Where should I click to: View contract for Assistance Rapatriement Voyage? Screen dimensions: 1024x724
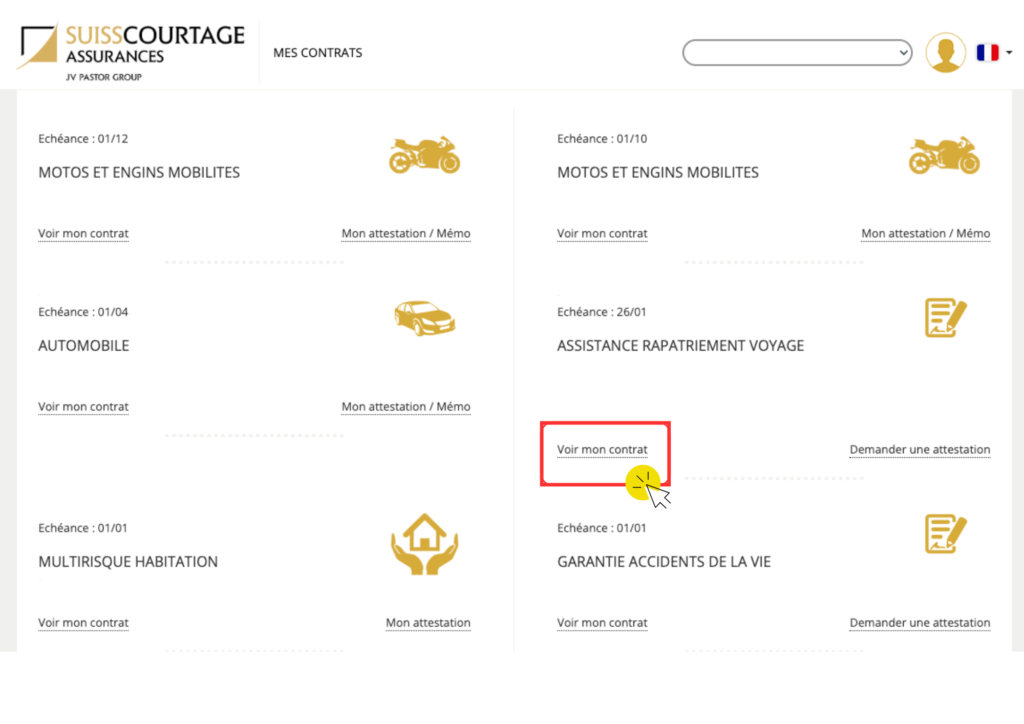[x=602, y=450]
